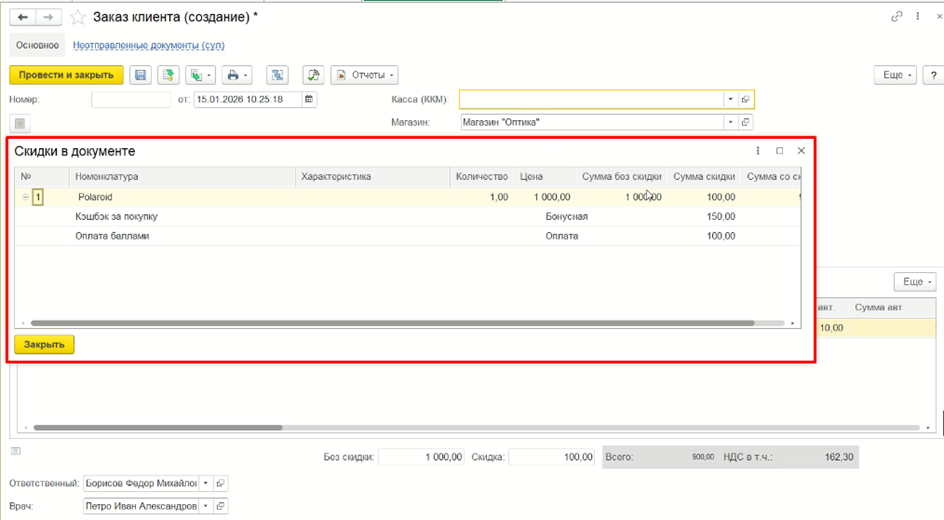
Task: Open the Врач selected person
Action: coord(220,506)
